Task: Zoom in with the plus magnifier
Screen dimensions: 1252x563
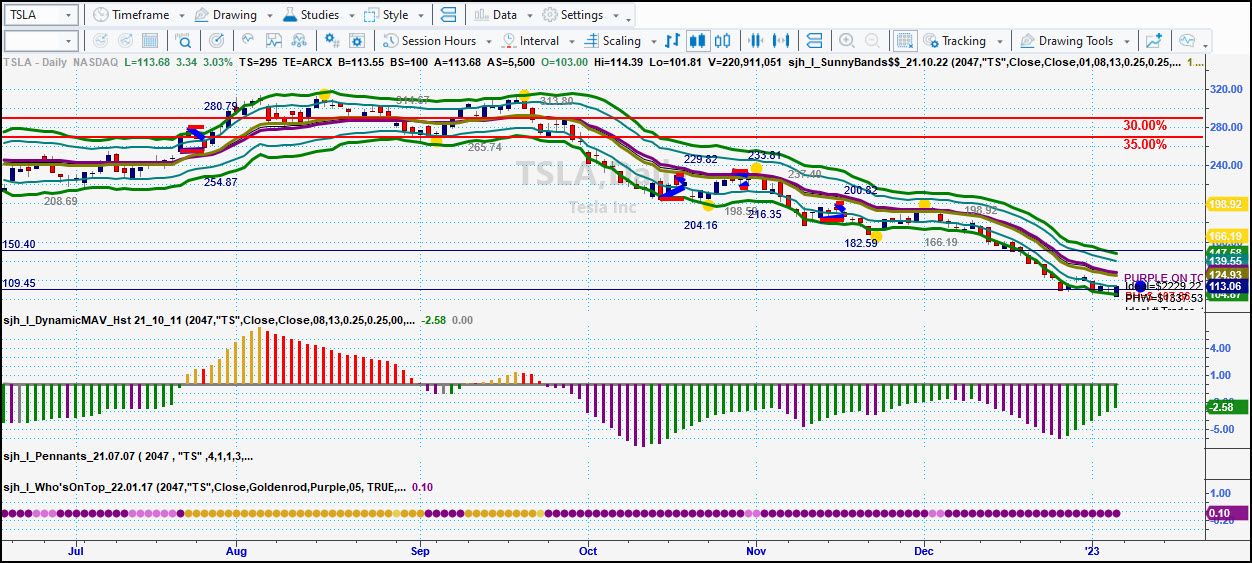Action: (x=846, y=41)
